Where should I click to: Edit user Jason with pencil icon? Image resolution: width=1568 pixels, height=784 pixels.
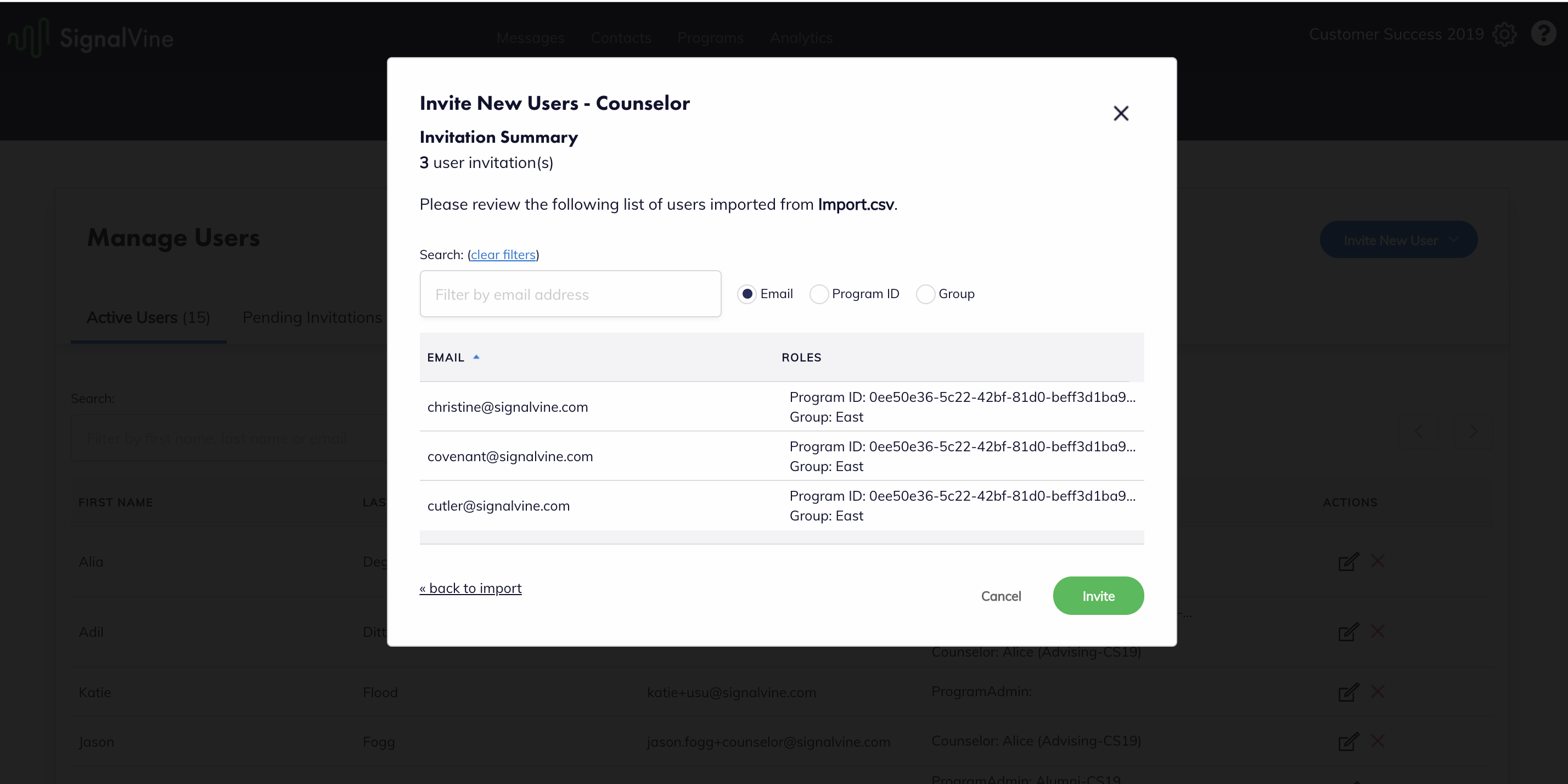tap(1348, 741)
